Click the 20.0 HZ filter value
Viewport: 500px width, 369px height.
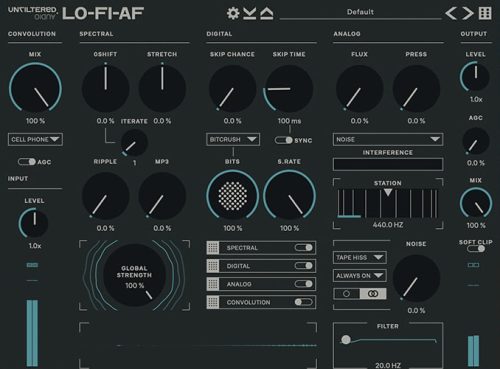pyautogui.click(x=388, y=365)
